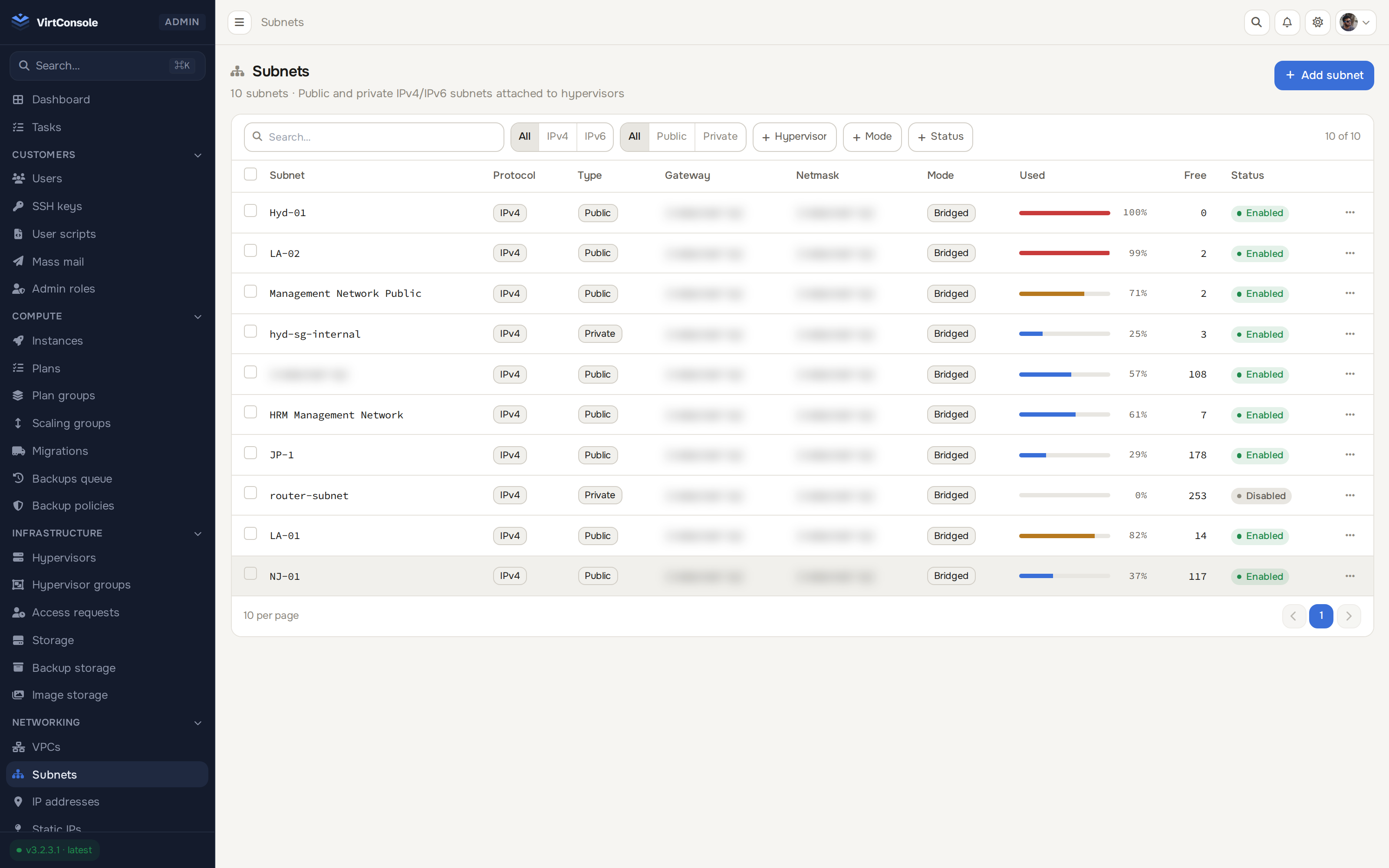
Task: Open row actions menu for Hyd-01
Action: [1350, 212]
